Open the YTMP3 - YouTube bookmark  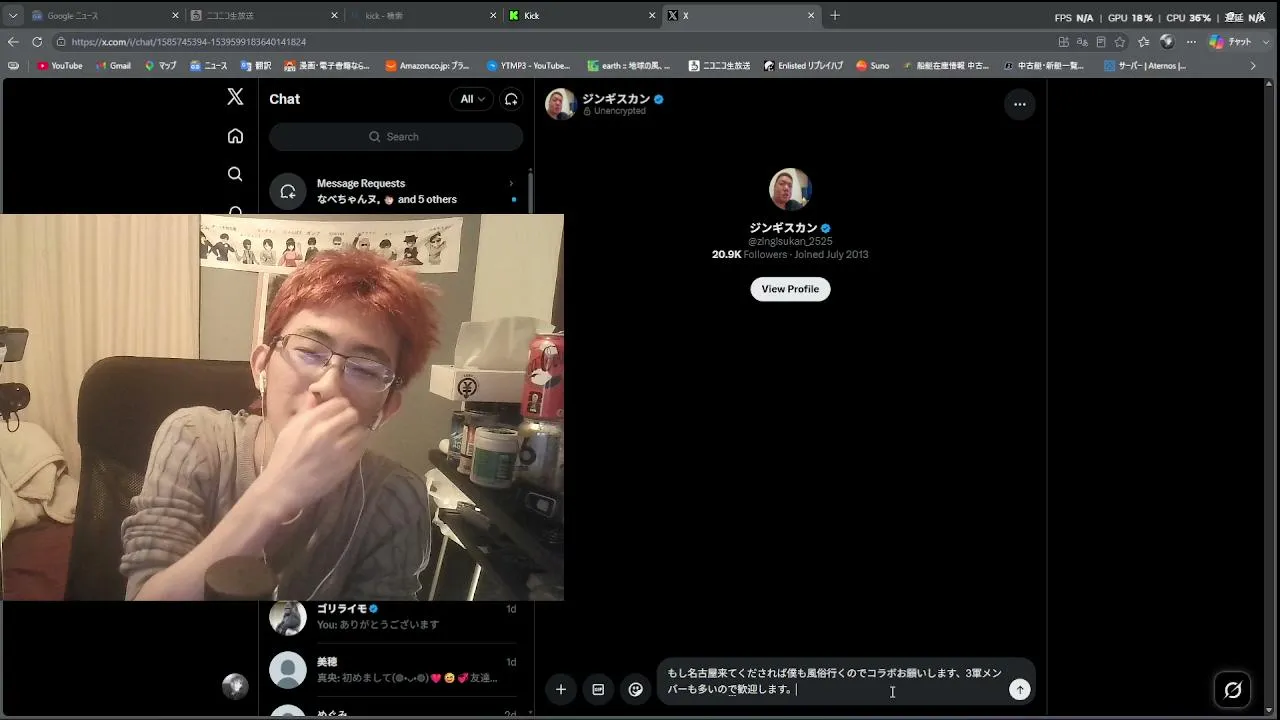click(x=528, y=66)
